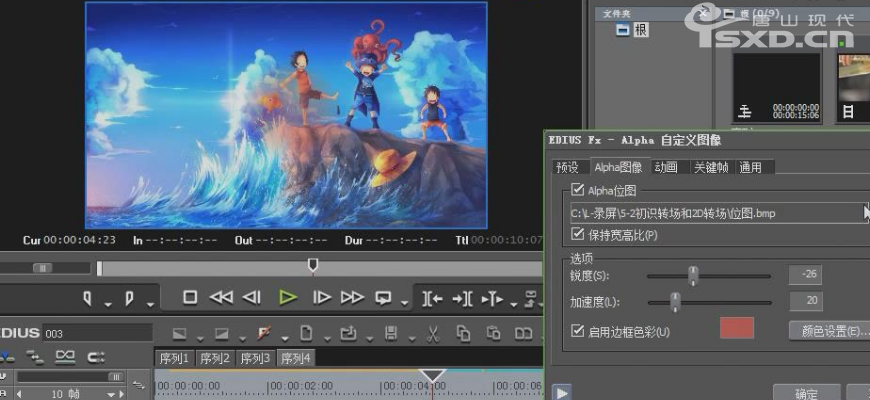Click the 颜色设置 button

[x=829, y=330]
